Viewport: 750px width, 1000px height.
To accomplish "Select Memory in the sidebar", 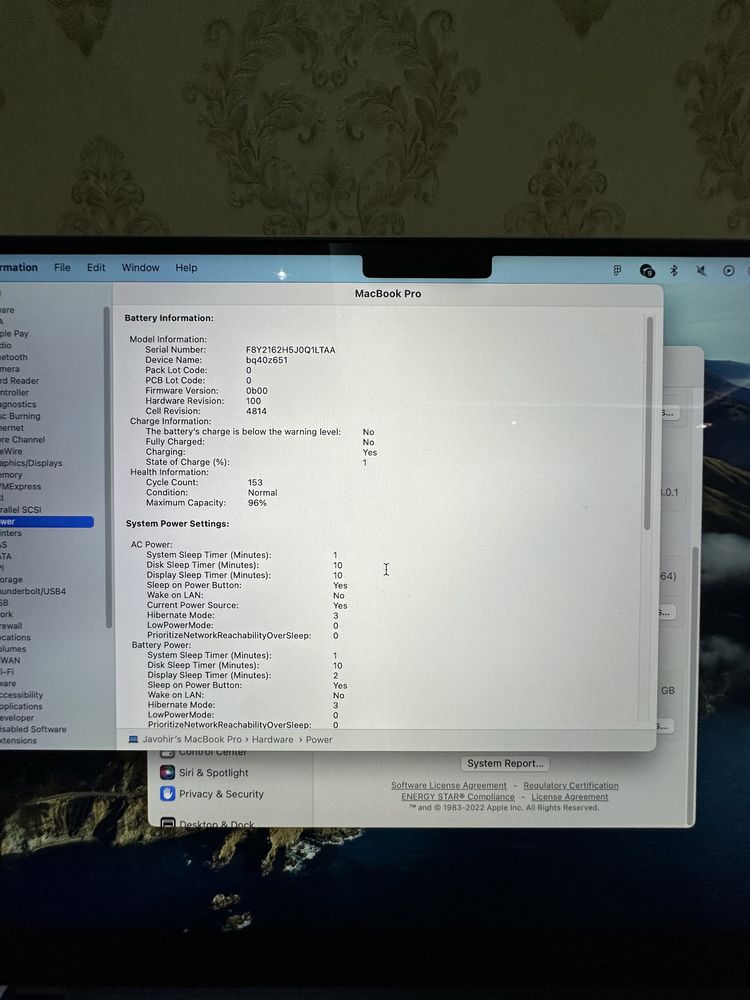I will coord(11,475).
